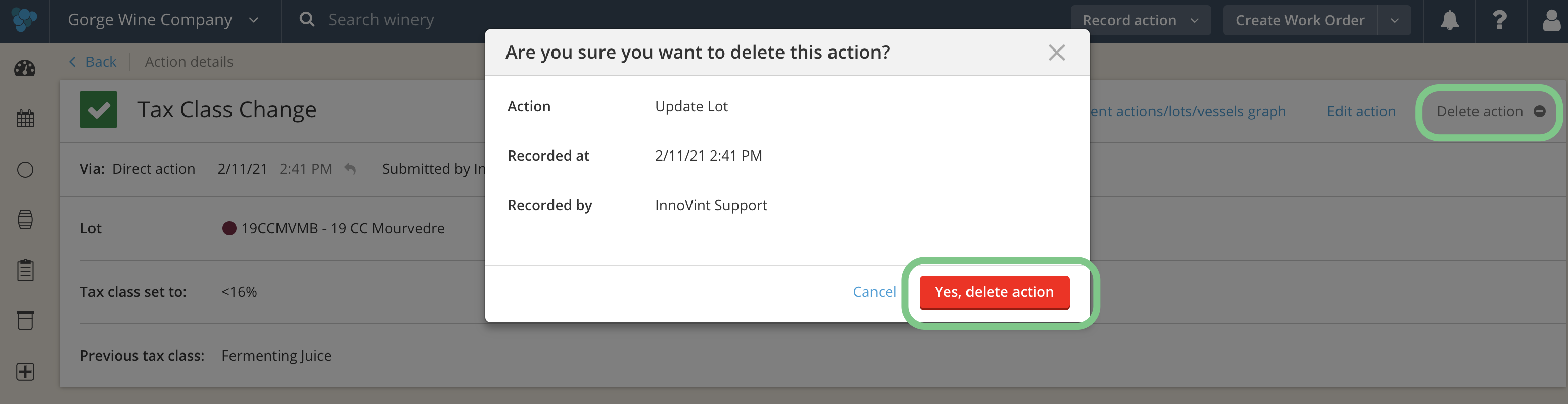
Task: Click the InnoVint grape logo icon
Action: coord(24,20)
